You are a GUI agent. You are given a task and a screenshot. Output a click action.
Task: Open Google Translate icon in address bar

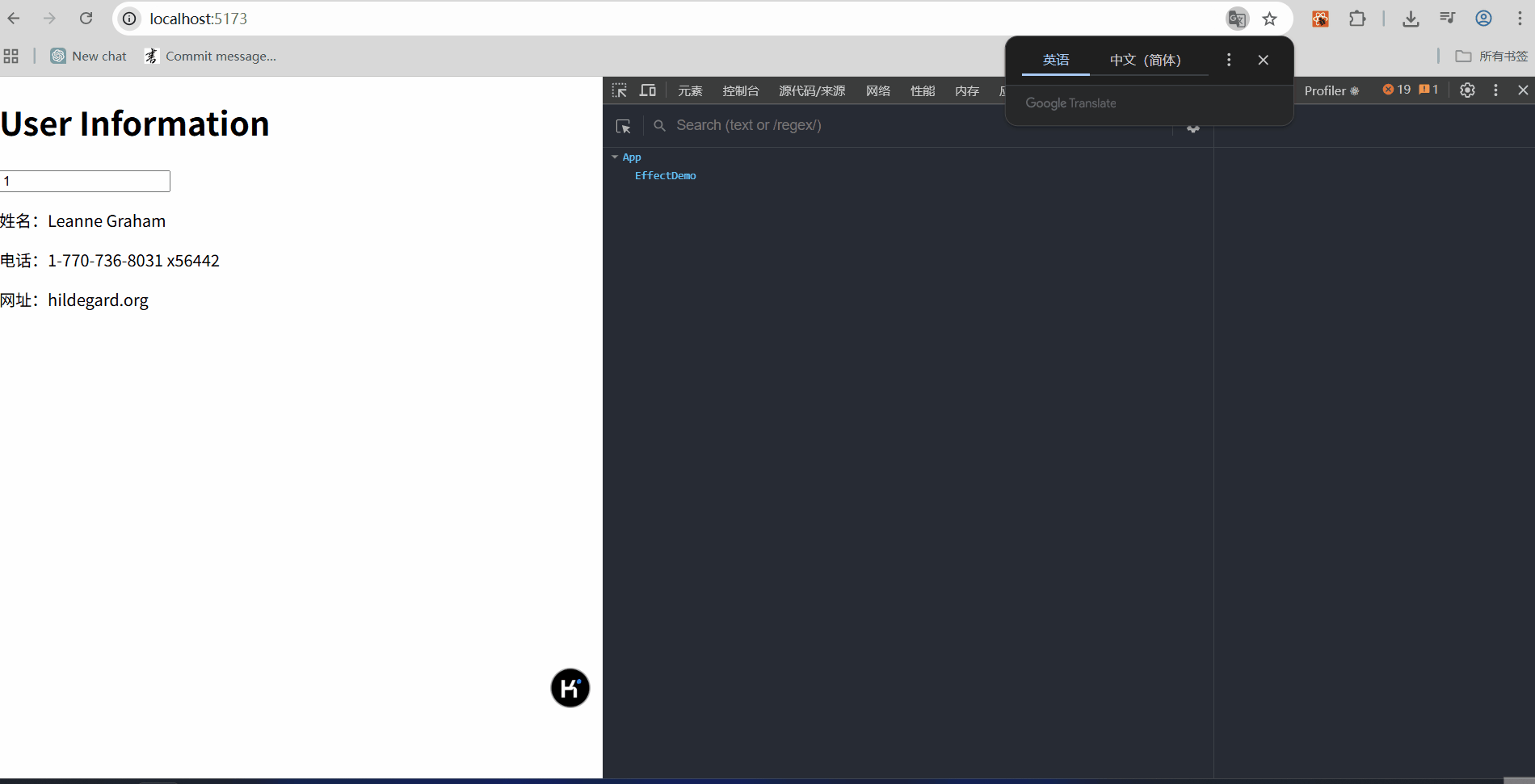tap(1237, 19)
